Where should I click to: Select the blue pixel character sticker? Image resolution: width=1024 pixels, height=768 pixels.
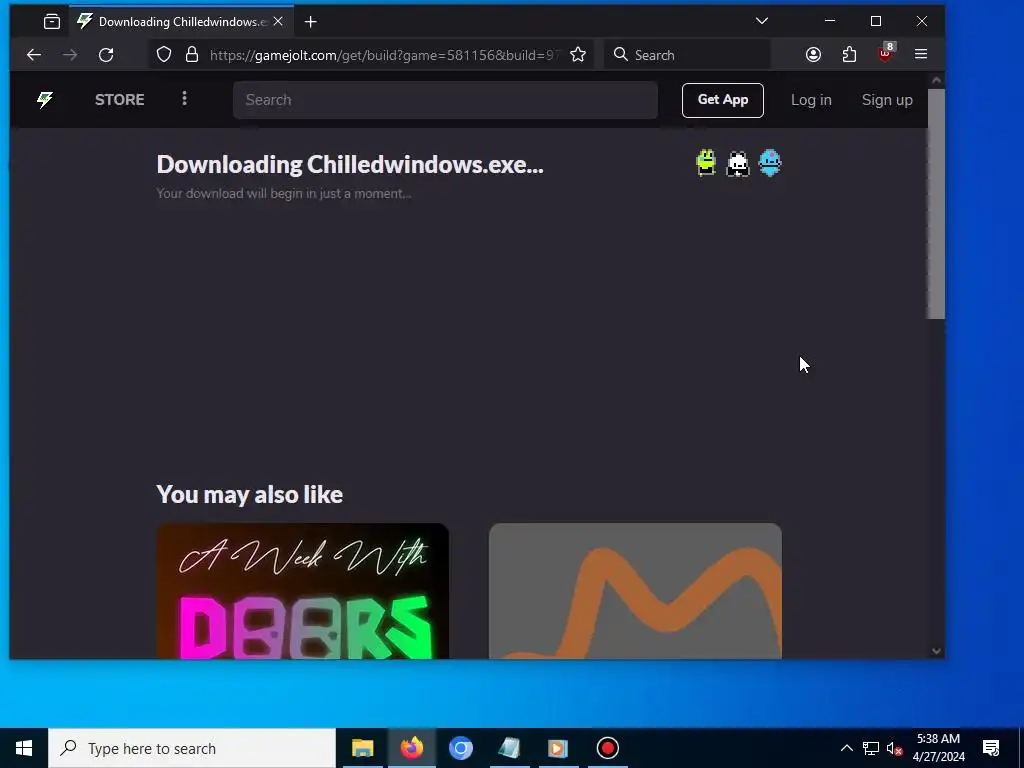[x=770, y=163]
